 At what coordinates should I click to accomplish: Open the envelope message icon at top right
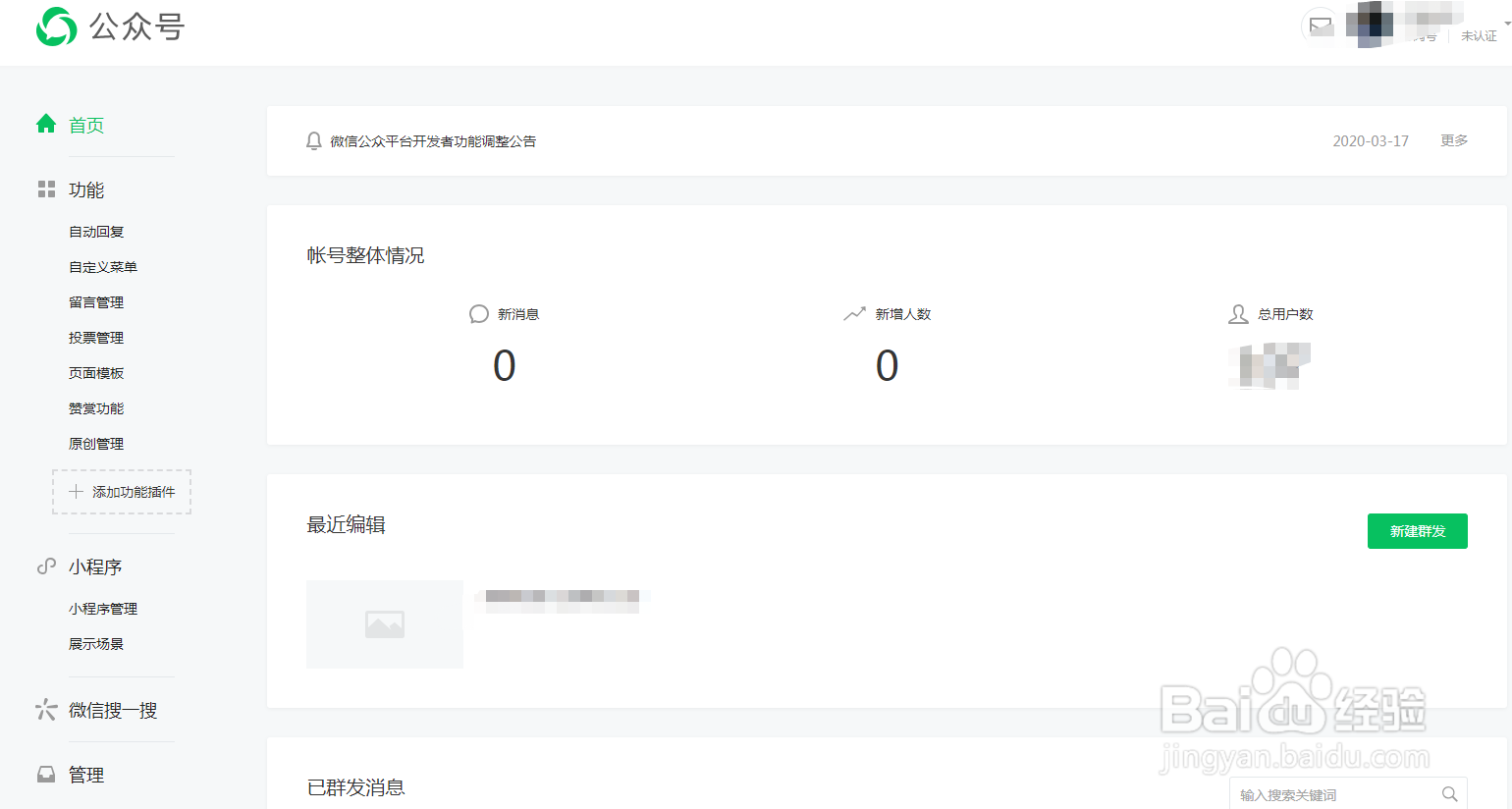point(1320,27)
